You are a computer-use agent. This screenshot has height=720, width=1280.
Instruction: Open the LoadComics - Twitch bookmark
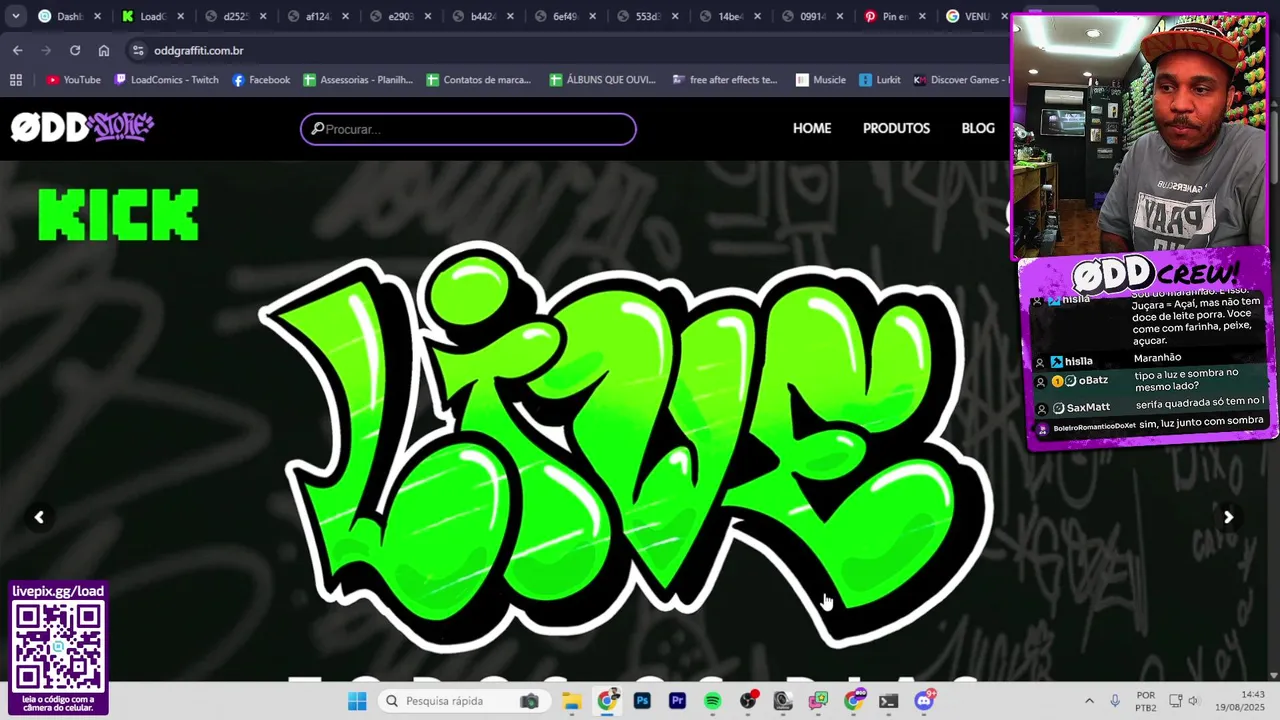(x=166, y=80)
